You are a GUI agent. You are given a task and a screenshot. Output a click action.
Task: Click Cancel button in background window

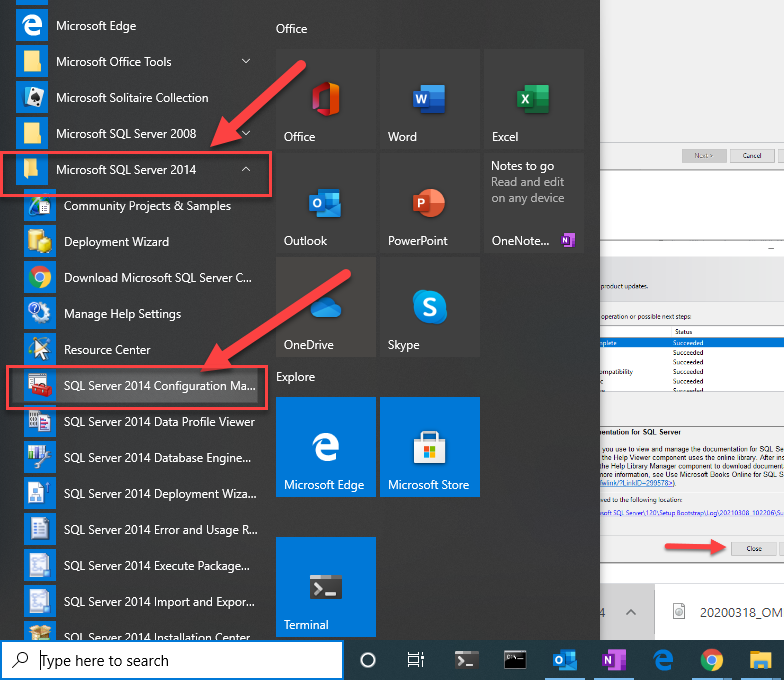(752, 156)
